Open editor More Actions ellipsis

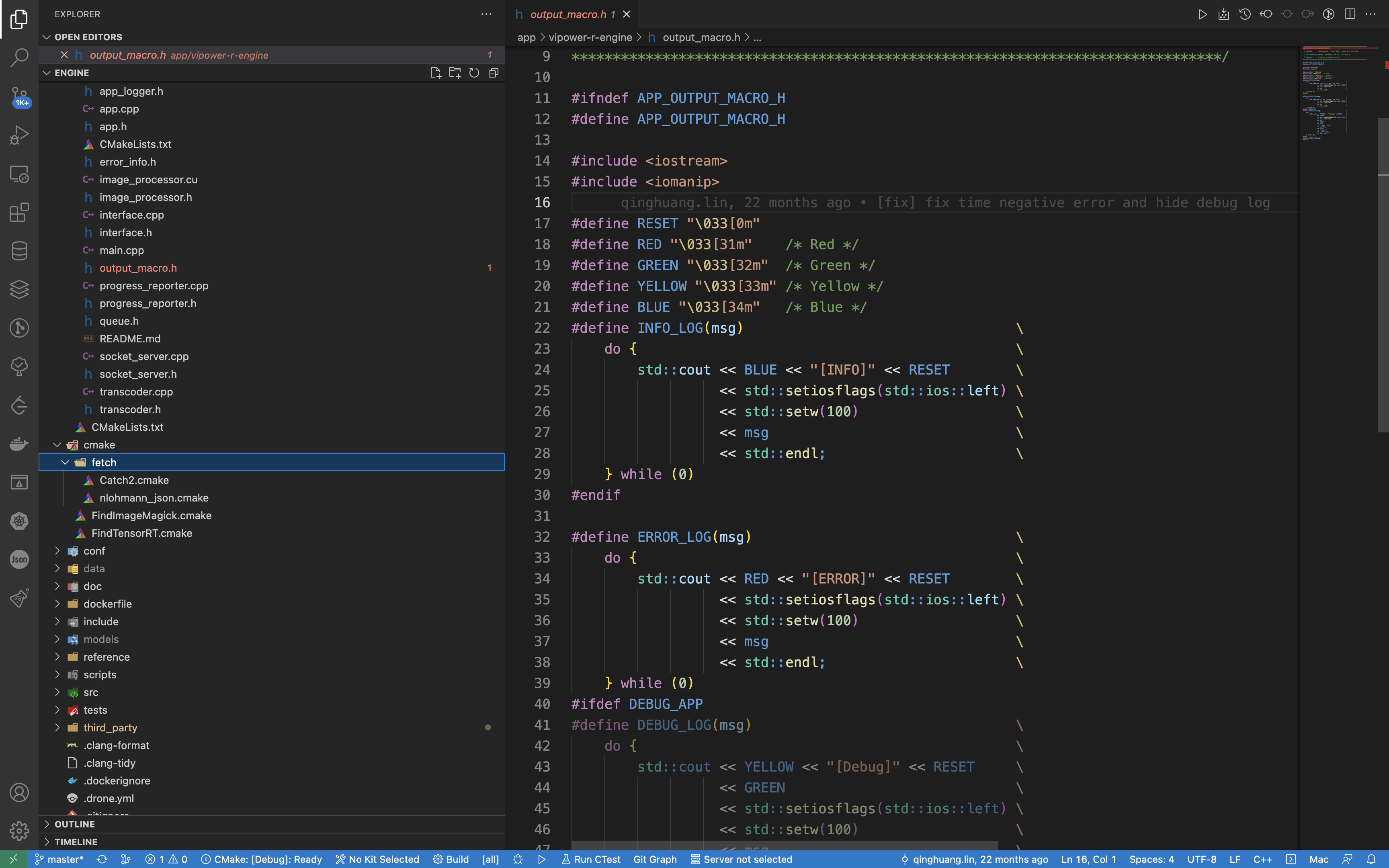click(x=1371, y=14)
